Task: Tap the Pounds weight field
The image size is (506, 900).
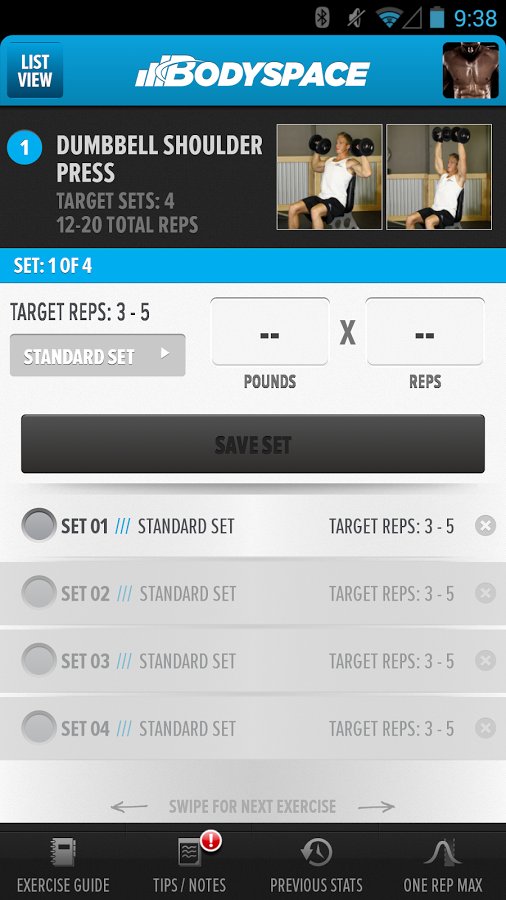Action: [x=270, y=332]
